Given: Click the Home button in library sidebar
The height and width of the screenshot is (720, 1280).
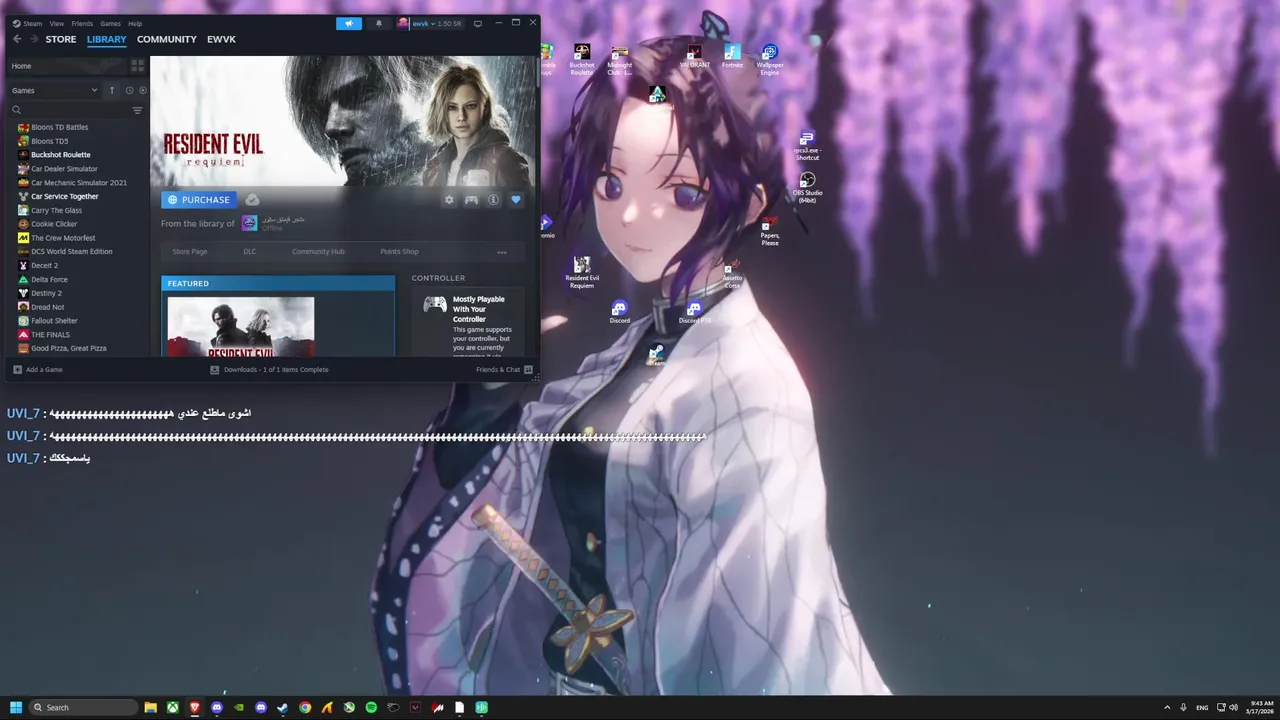Looking at the screenshot, I should click(x=66, y=66).
